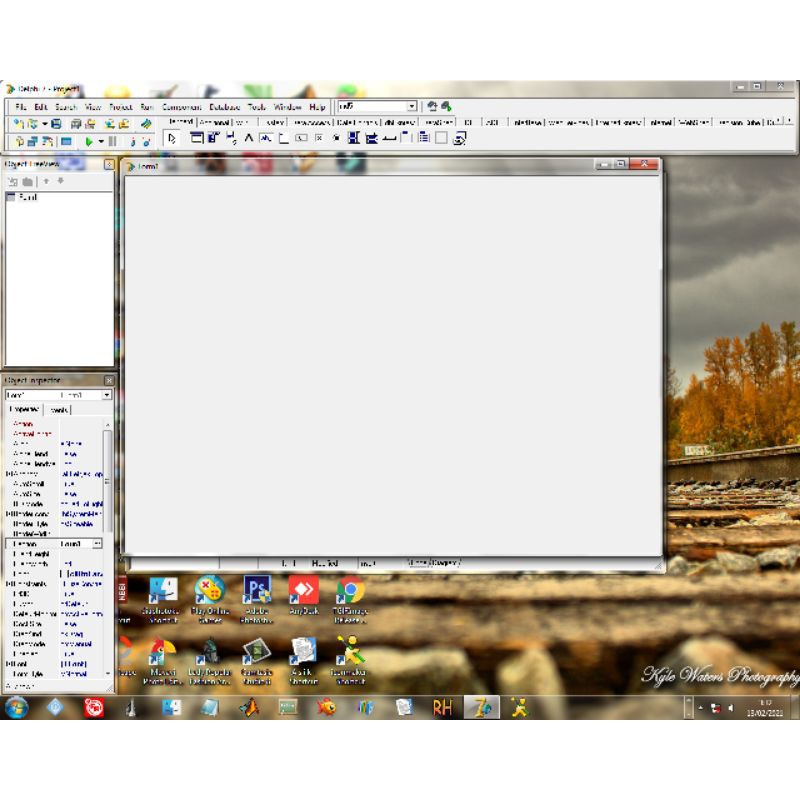Select the RadioButton component in the palette
Image resolution: width=800 pixels, height=800 pixels.
pyautogui.click(x=336, y=139)
